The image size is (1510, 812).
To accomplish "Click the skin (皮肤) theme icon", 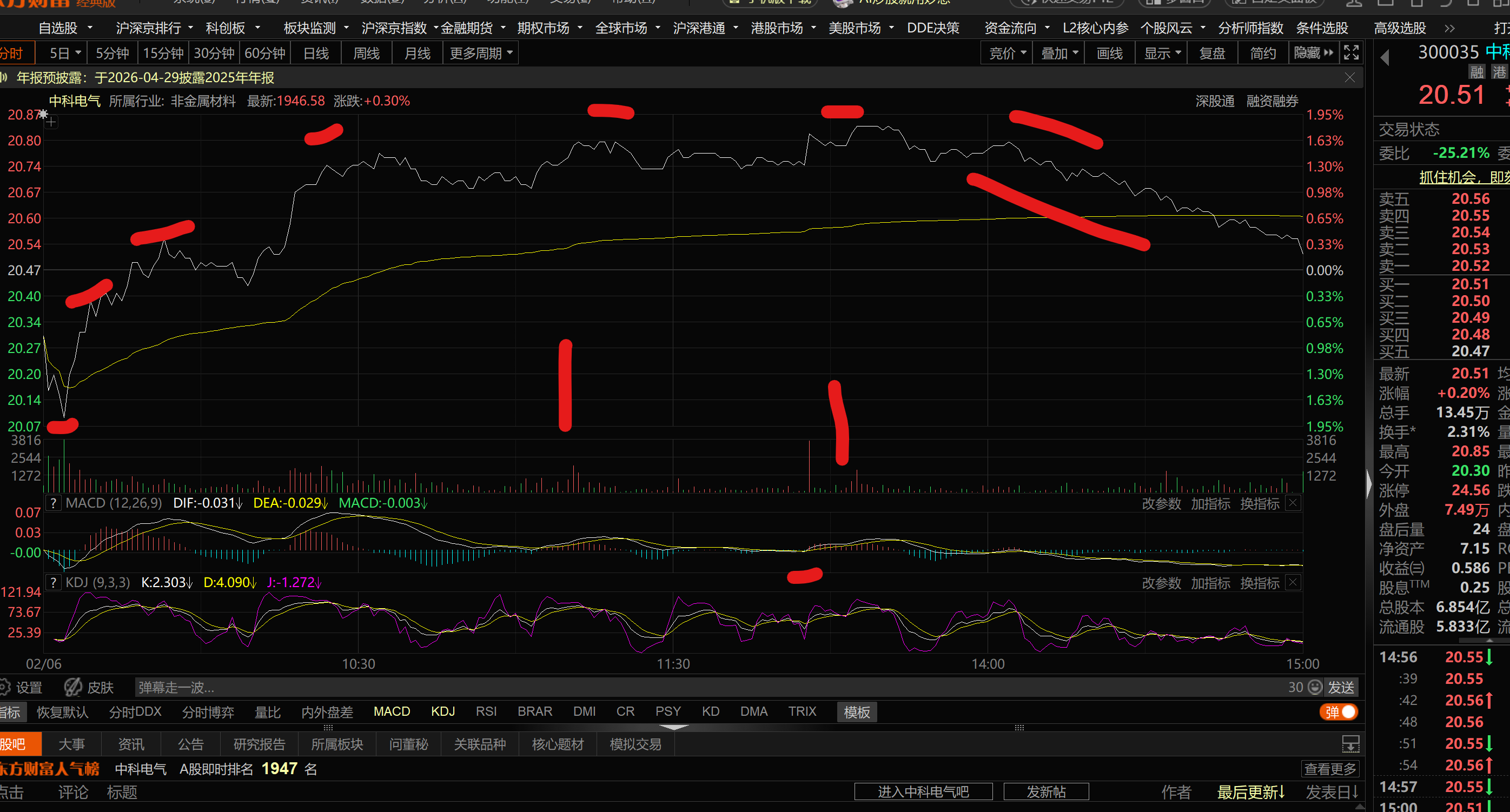I will [x=73, y=687].
